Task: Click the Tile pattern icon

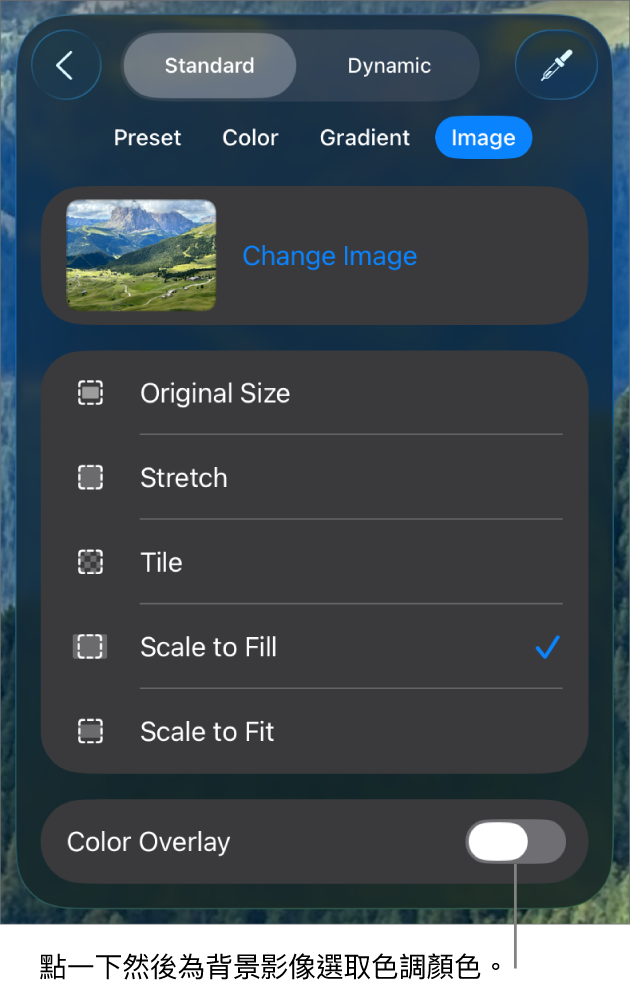Action: [x=91, y=562]
